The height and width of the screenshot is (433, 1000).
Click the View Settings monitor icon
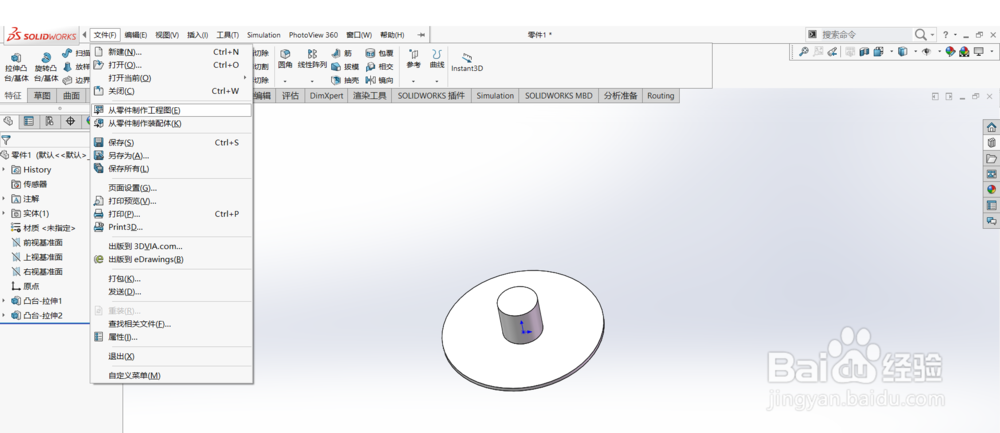click(978, 52)
